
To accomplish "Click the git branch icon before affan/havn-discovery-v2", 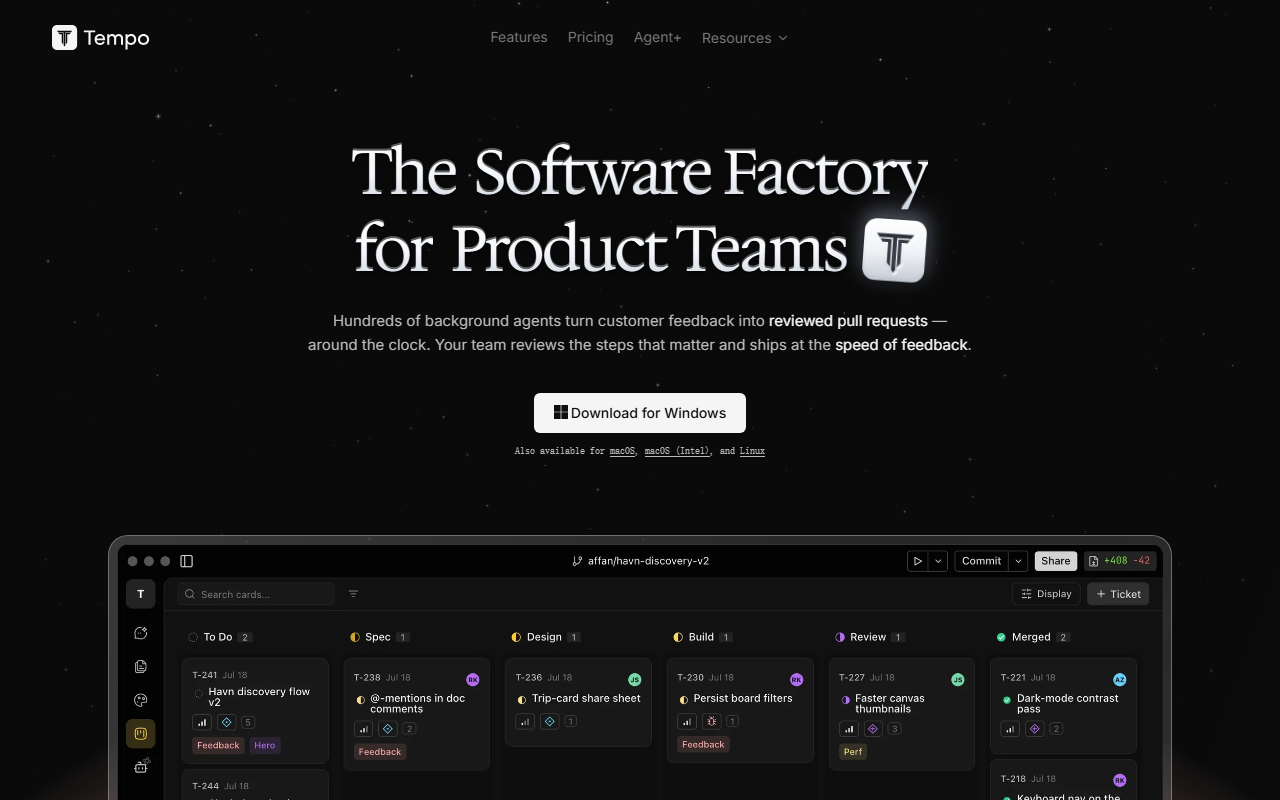I will click(x=577, y=561).
